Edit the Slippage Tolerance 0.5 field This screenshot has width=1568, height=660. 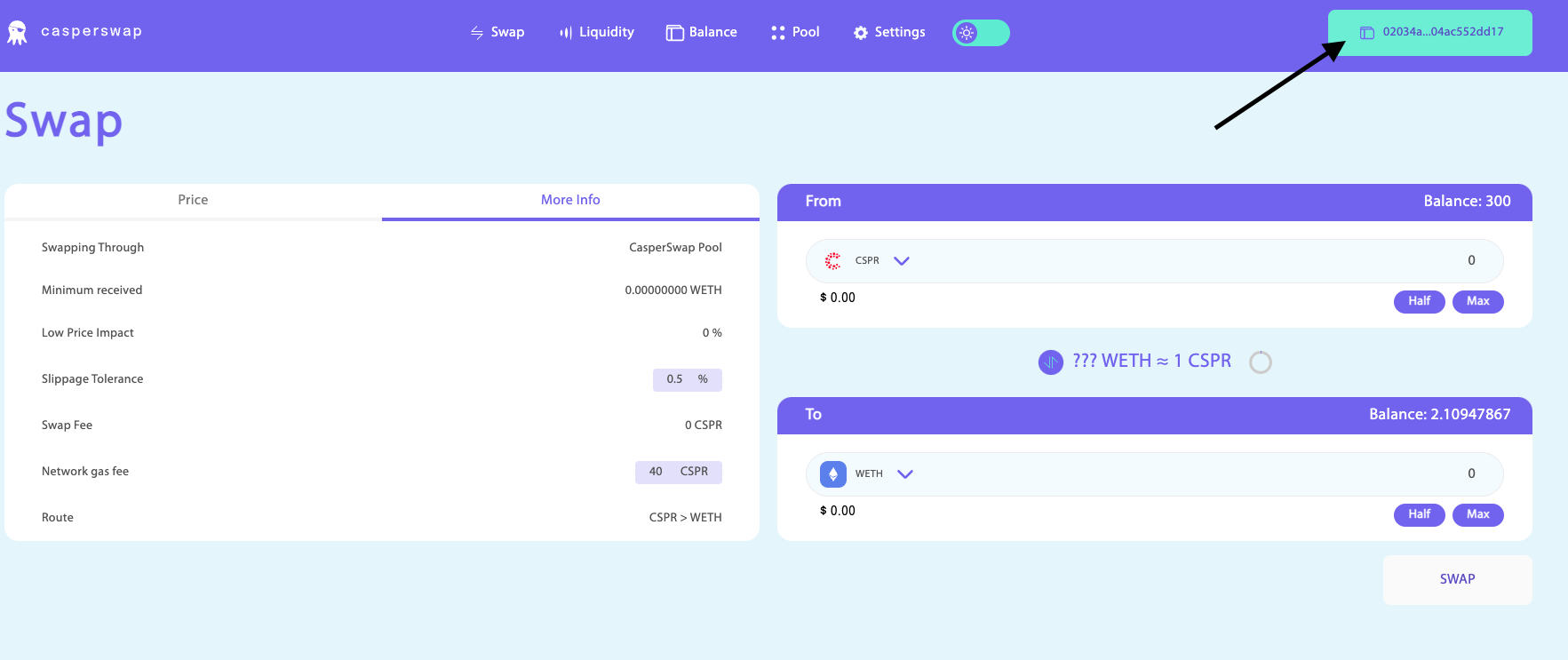click(x=688, y=380)
